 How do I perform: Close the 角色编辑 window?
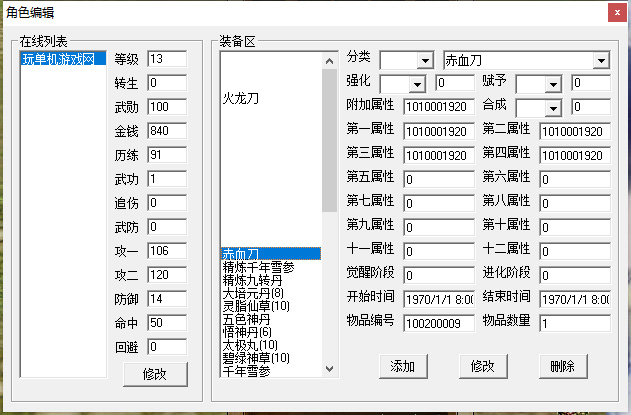coord(612,12)
